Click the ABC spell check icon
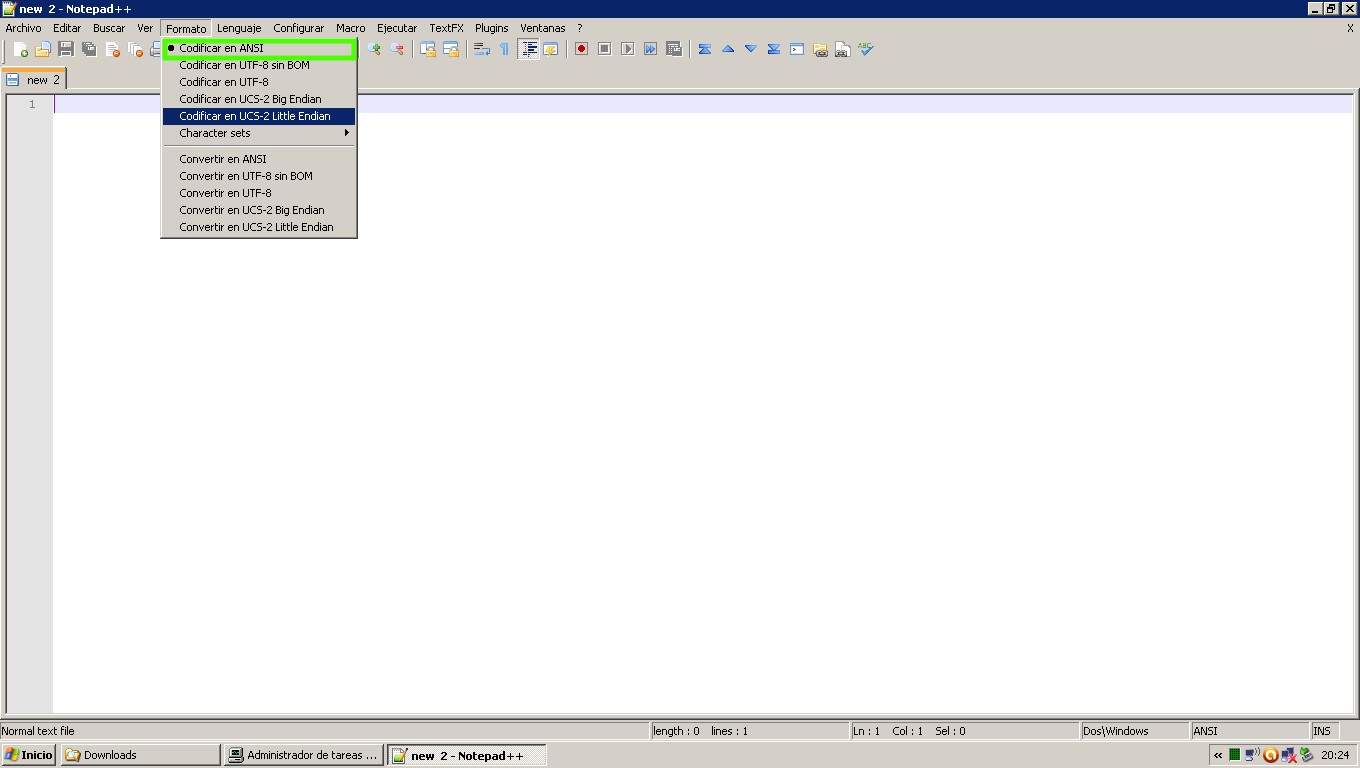1360x768 pixels. coord(866,49)
